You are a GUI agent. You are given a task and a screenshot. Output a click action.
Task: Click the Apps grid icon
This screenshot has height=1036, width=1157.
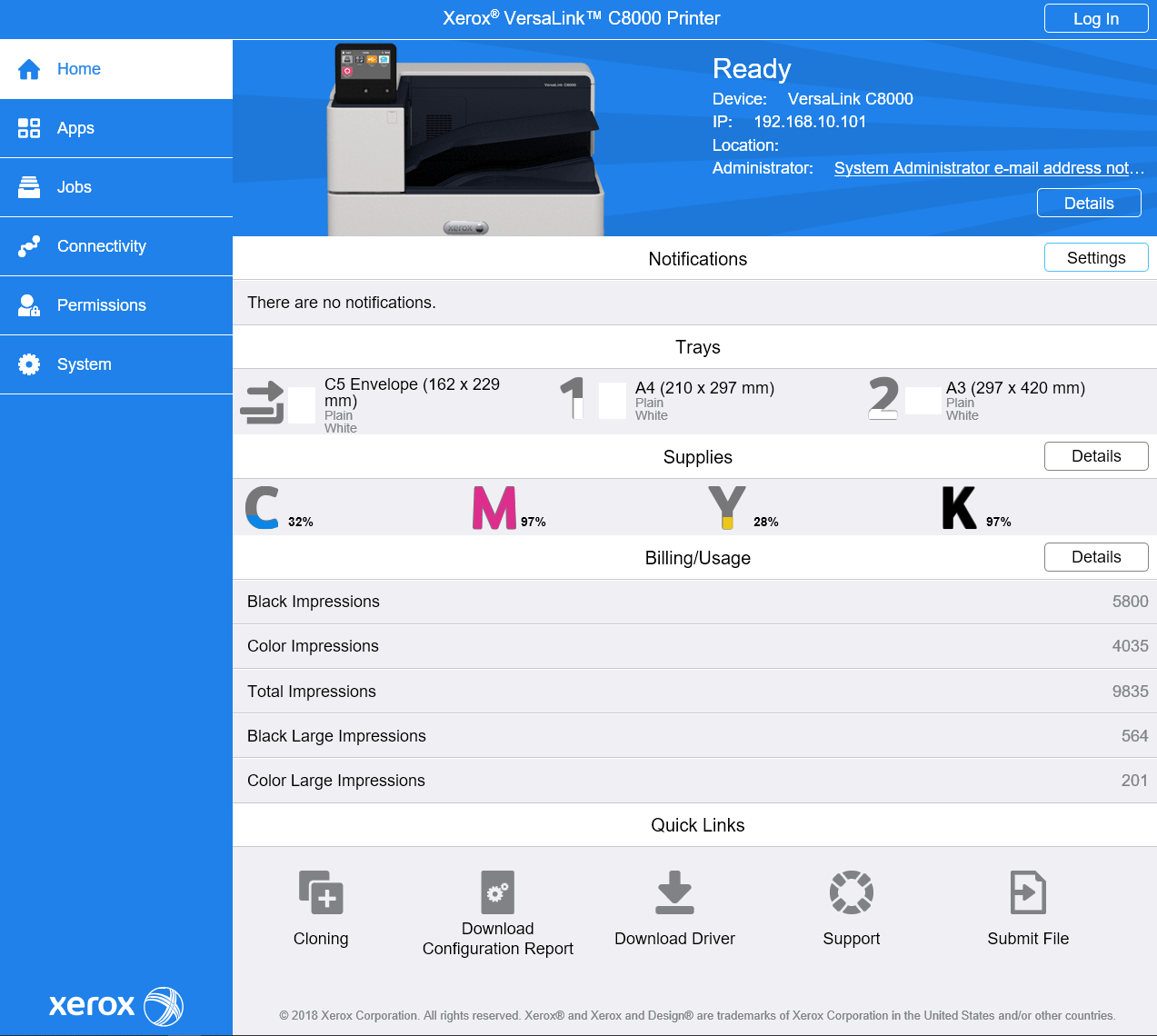click(29, 128)
